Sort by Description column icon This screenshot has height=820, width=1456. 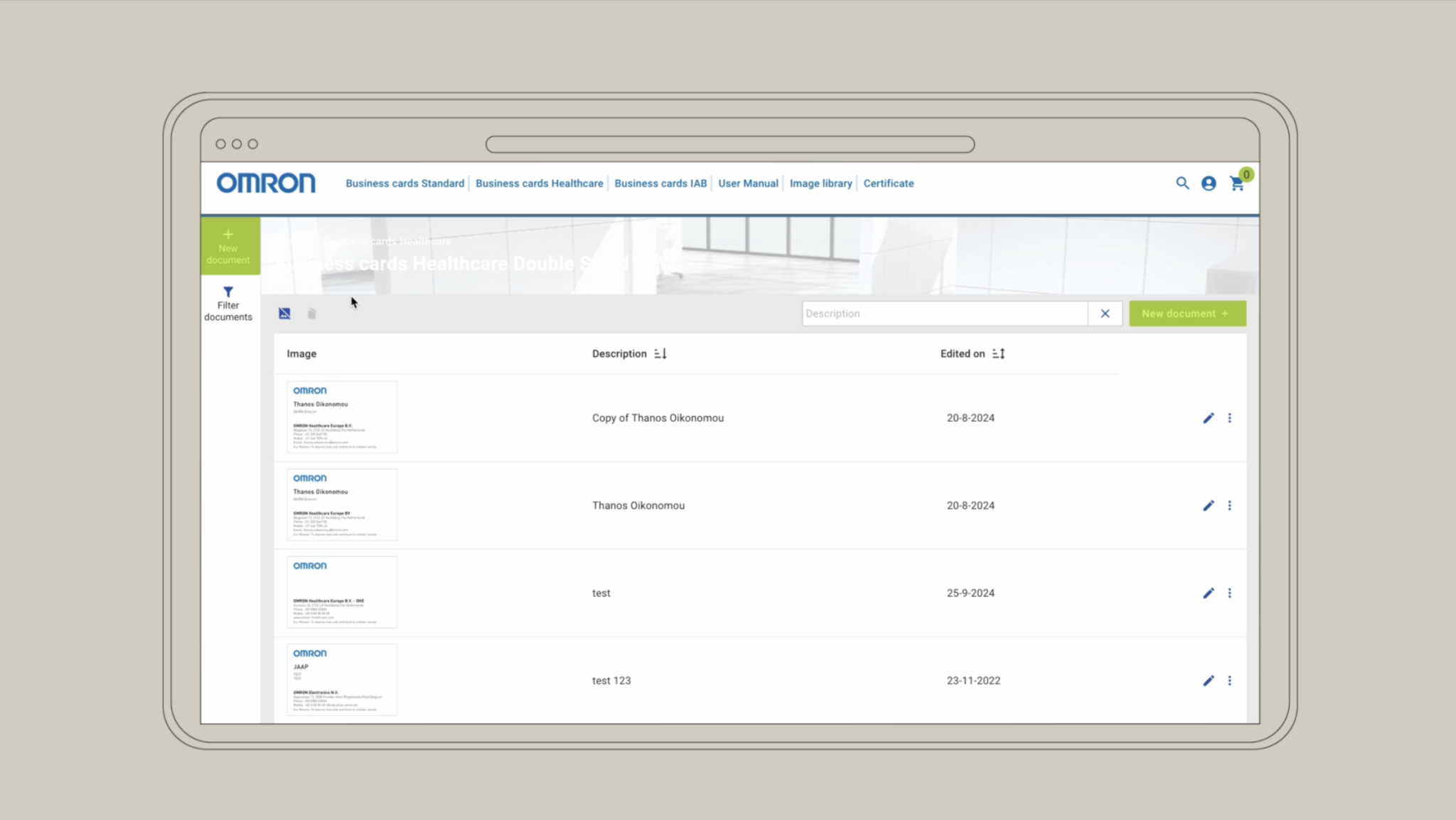click(x=660, y=353)
